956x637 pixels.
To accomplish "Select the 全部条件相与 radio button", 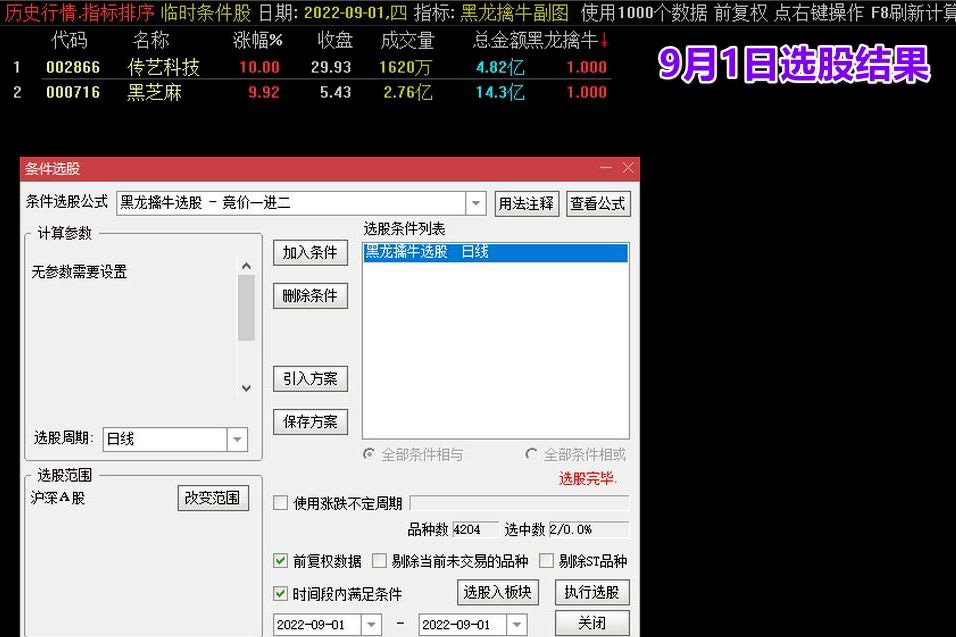I will tap(368, 454).
